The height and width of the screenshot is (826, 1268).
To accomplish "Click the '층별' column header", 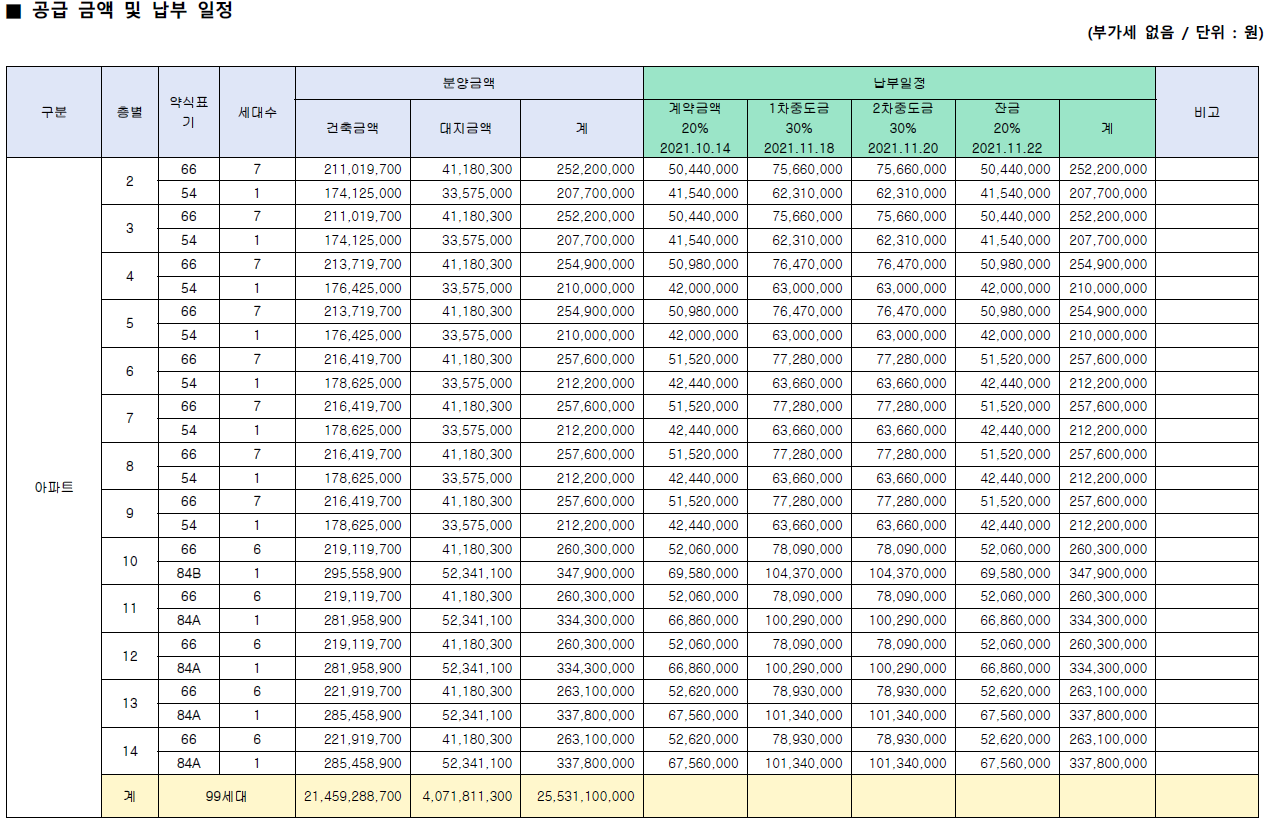I will (130, 112).
